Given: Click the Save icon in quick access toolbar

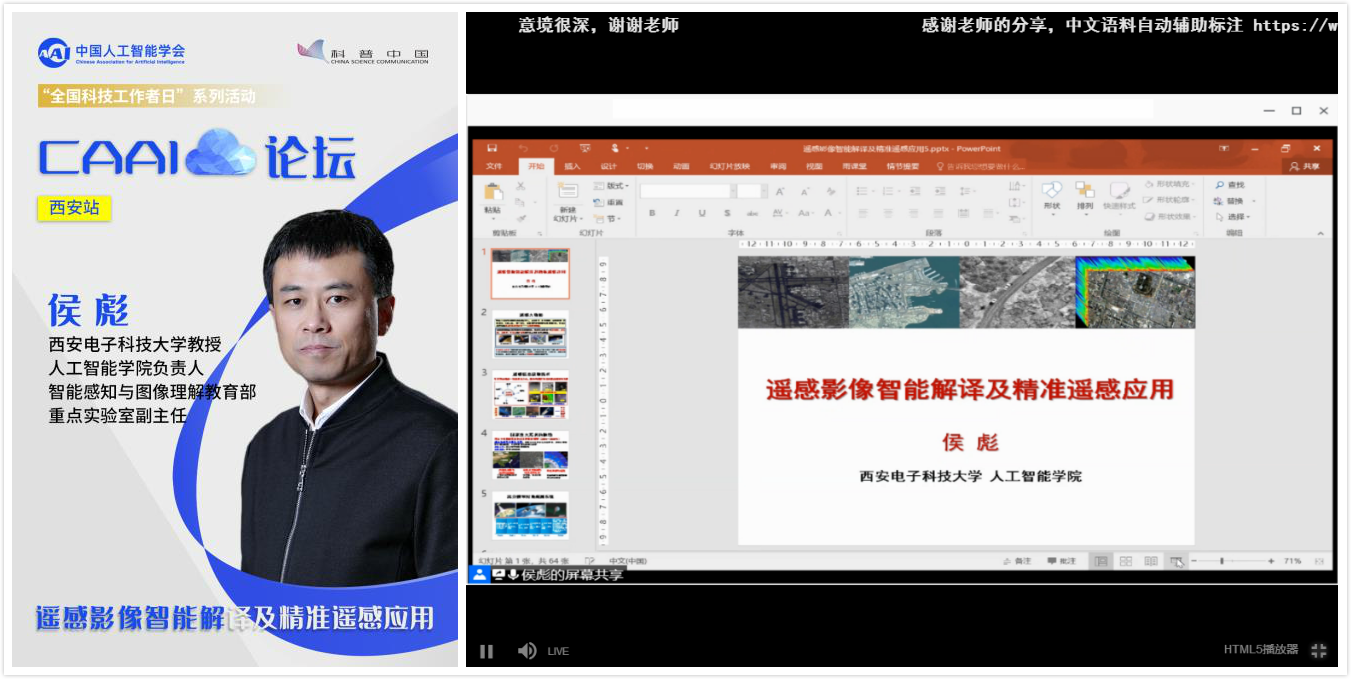Looking at the screenshot, I should (x=492, y=148).
